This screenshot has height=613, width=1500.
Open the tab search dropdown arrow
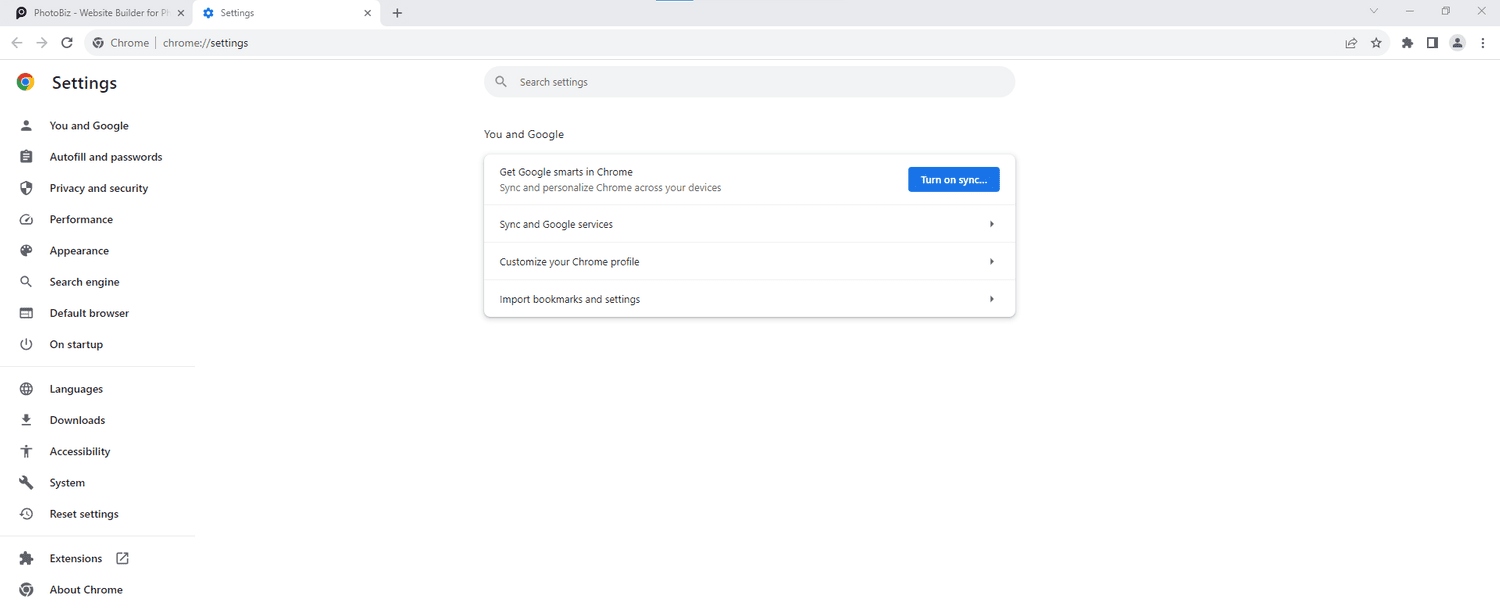pos(1374,11)
